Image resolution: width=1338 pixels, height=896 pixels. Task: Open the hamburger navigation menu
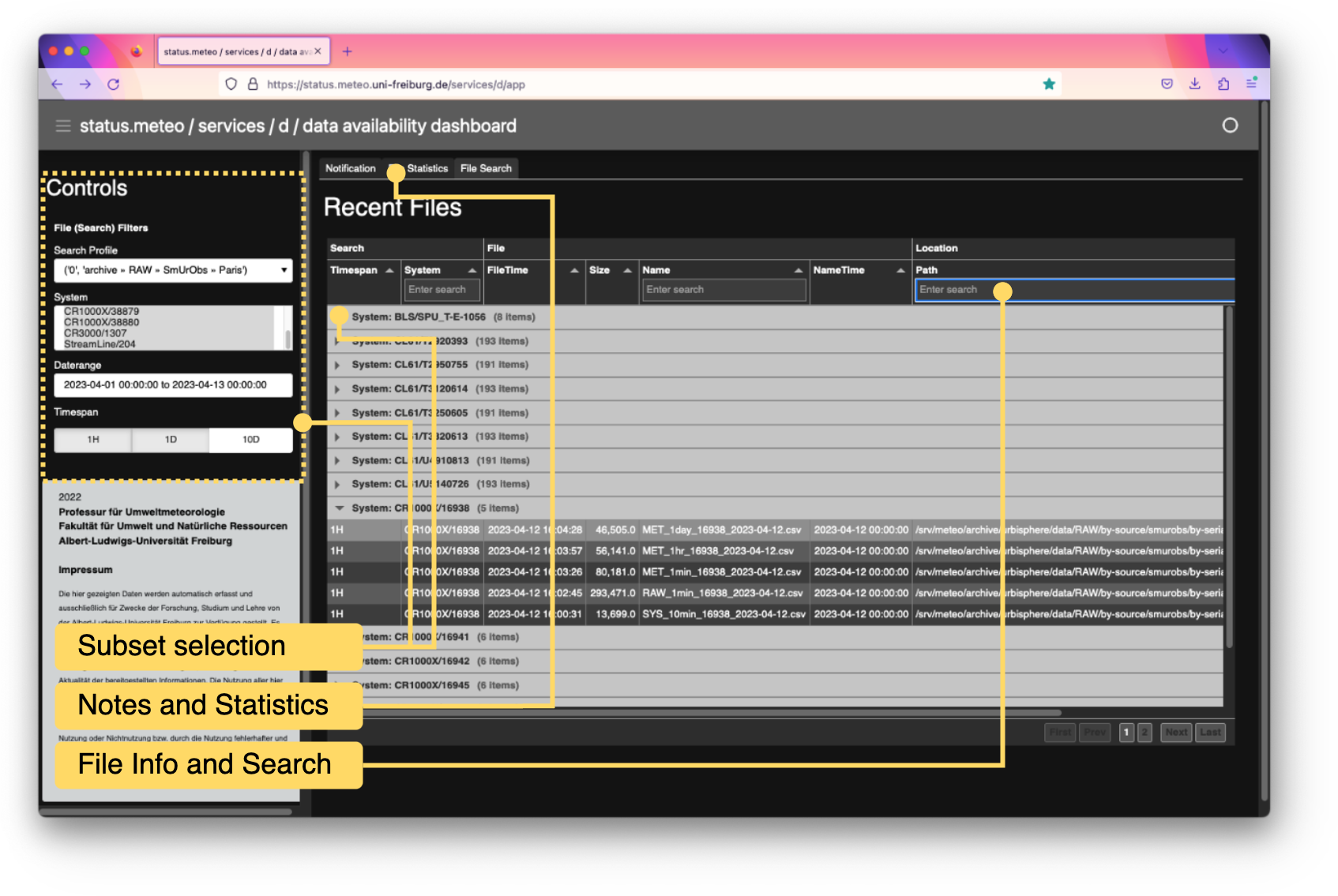tap(63, 126)
